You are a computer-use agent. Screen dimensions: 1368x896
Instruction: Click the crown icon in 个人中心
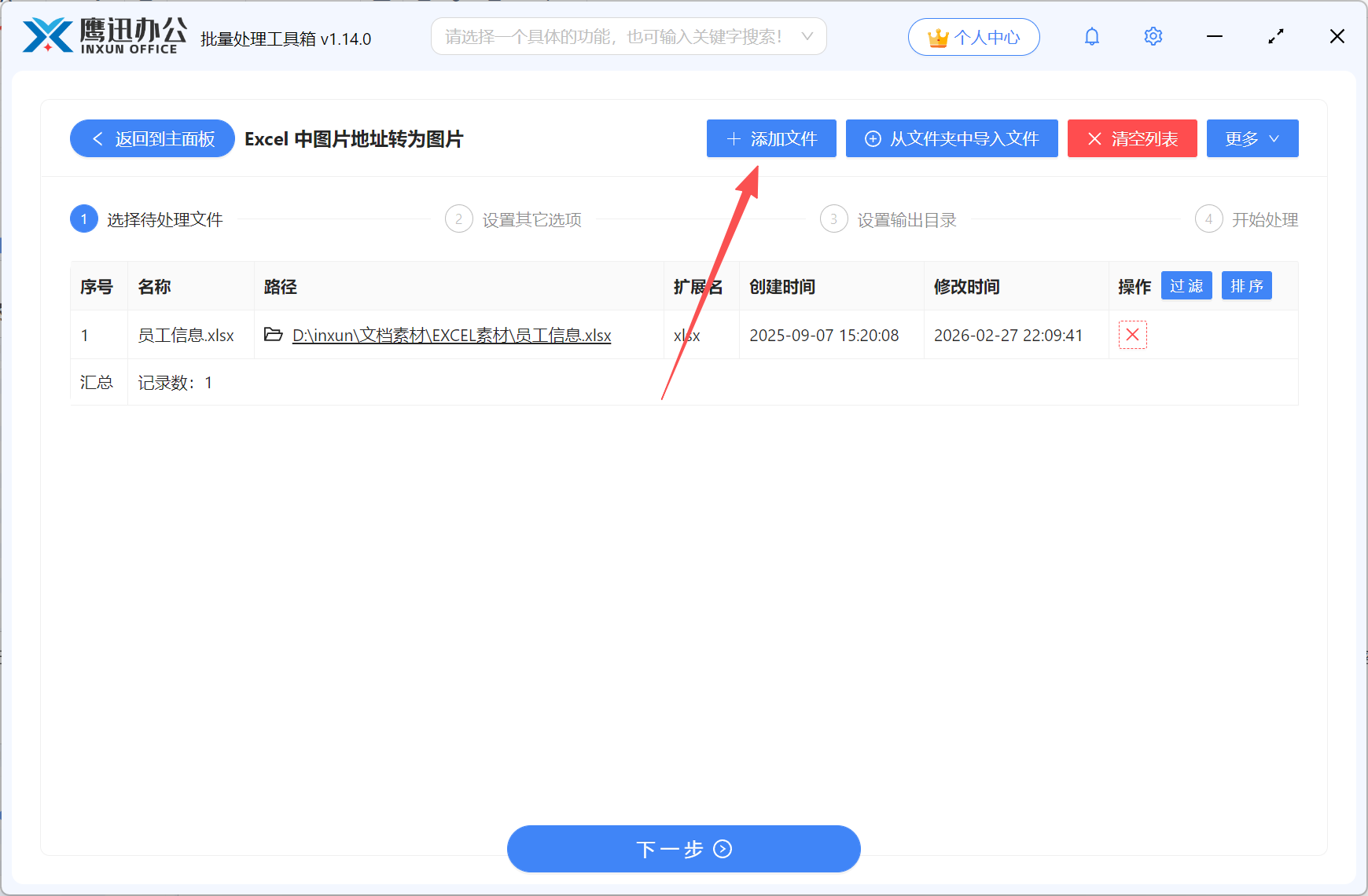pyautogui.click(x=937, y=36)
